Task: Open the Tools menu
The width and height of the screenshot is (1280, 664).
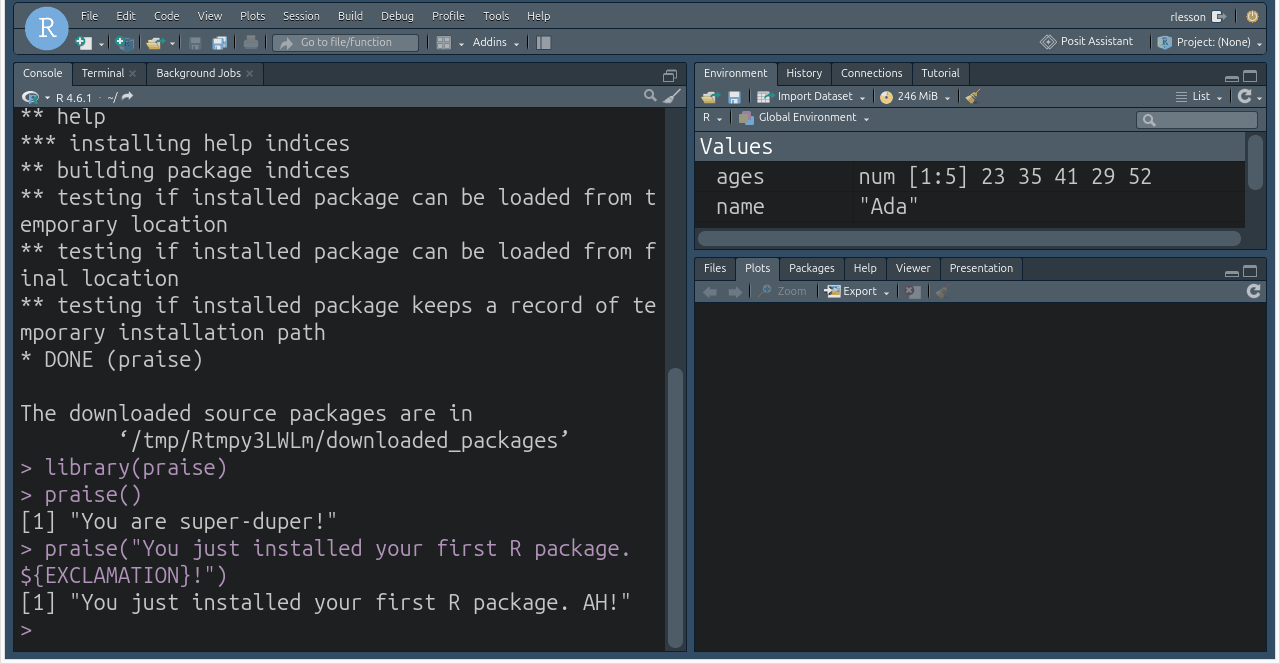Action: tap(496, 16)
